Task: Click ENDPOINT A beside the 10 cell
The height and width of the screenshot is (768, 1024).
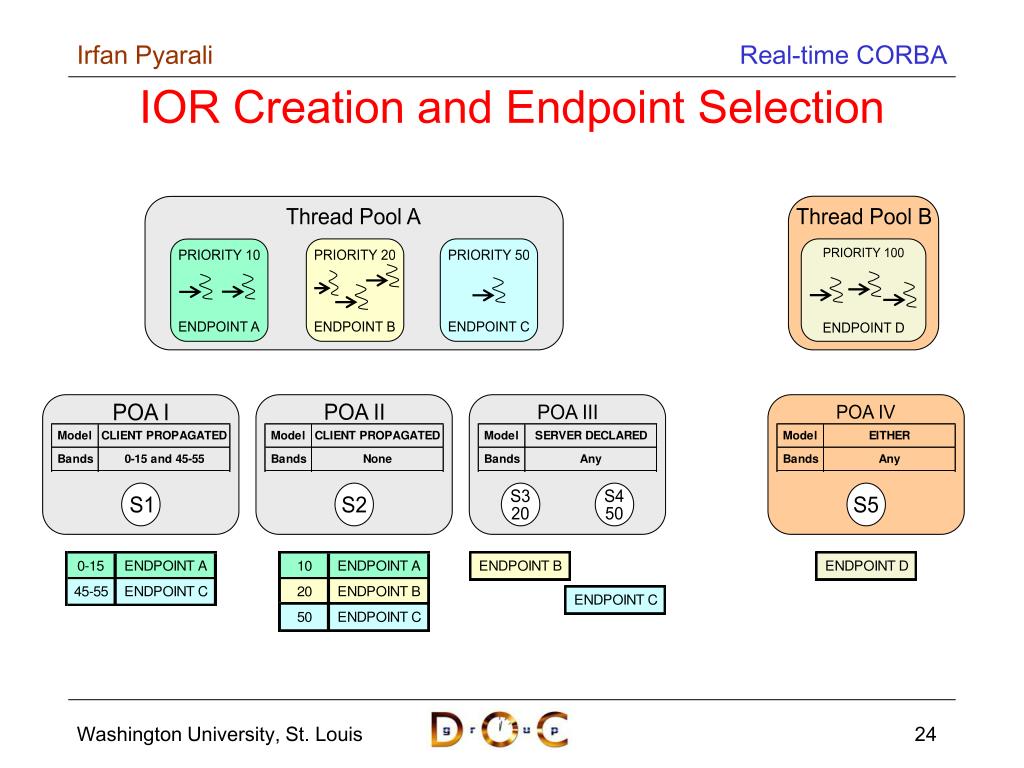Action: pyautogui.click(x=379, y=566)
